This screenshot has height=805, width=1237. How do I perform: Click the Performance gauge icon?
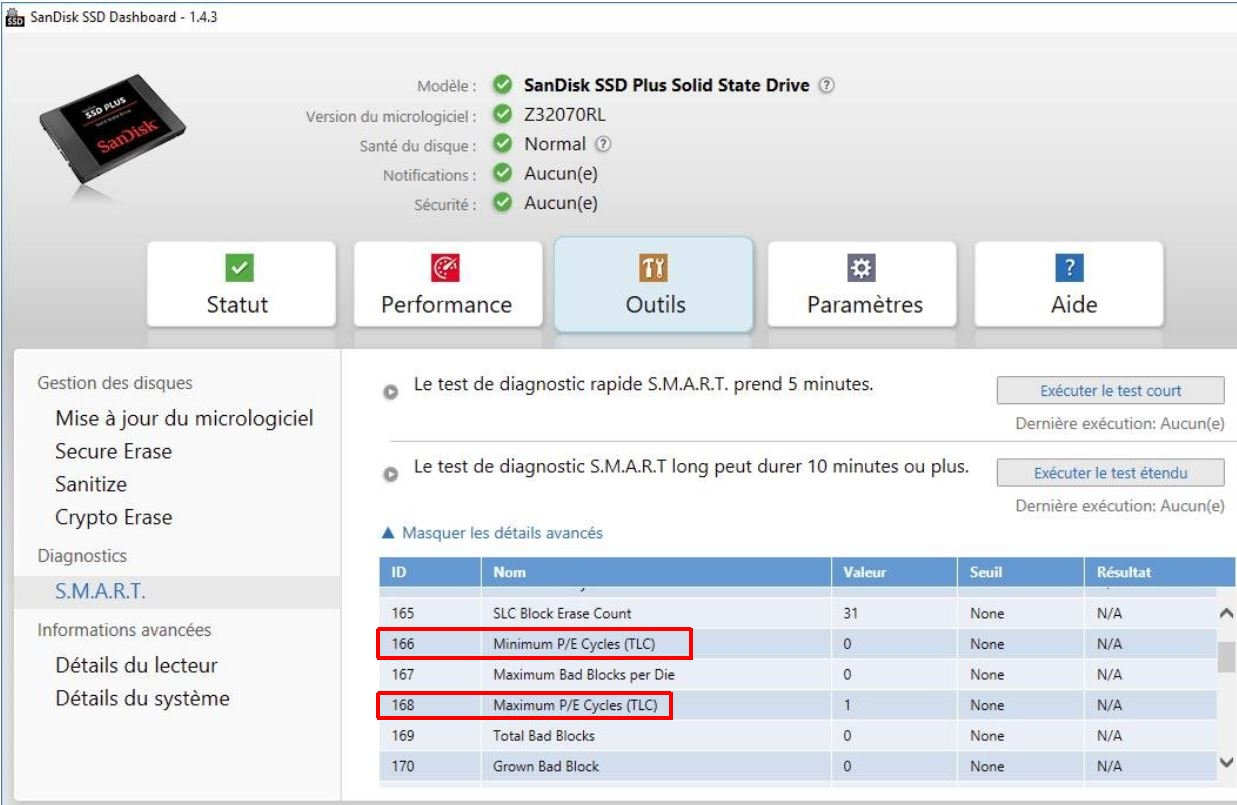(x=446, y=268)
